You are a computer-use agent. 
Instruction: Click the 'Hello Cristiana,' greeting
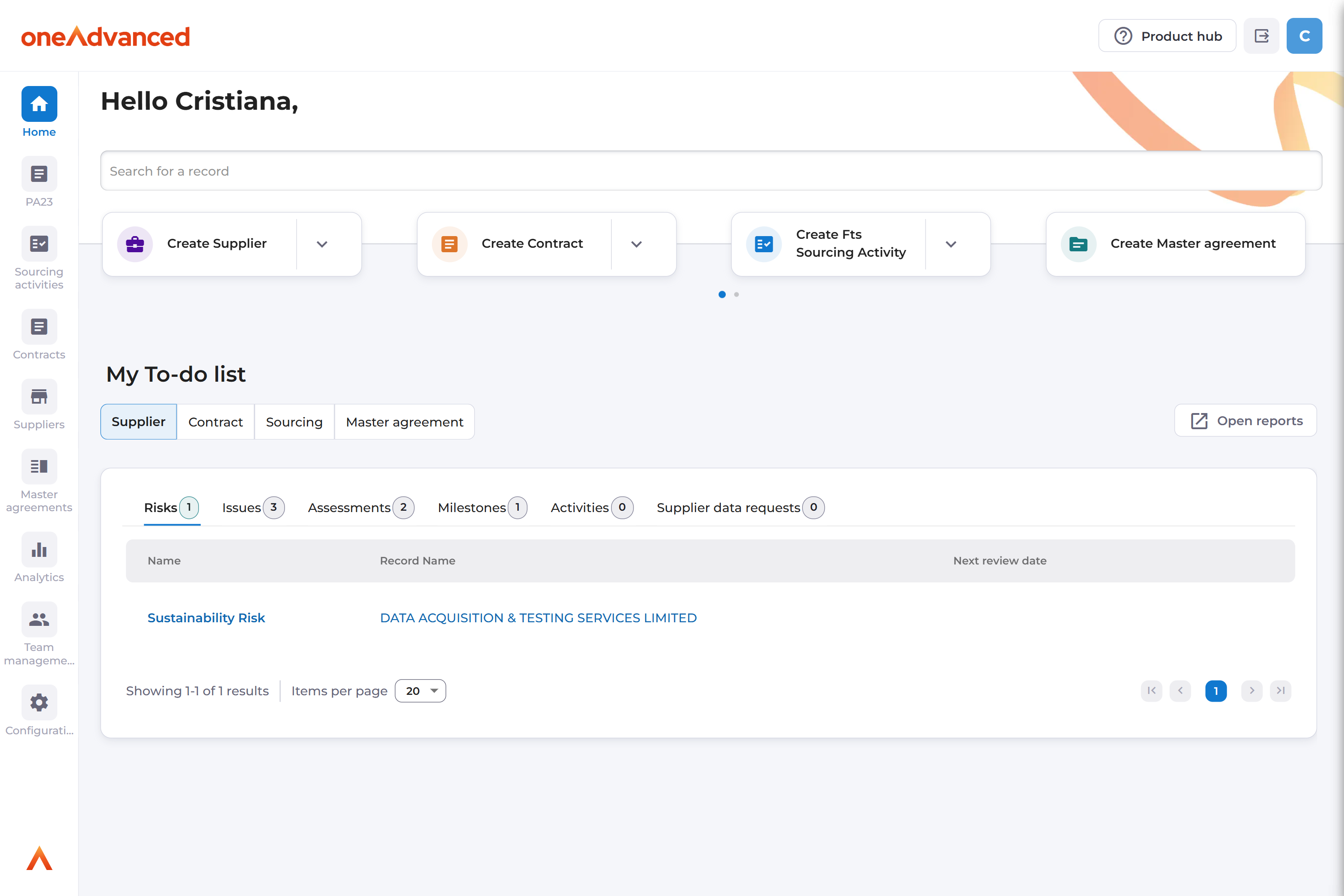tap(199, 101)
